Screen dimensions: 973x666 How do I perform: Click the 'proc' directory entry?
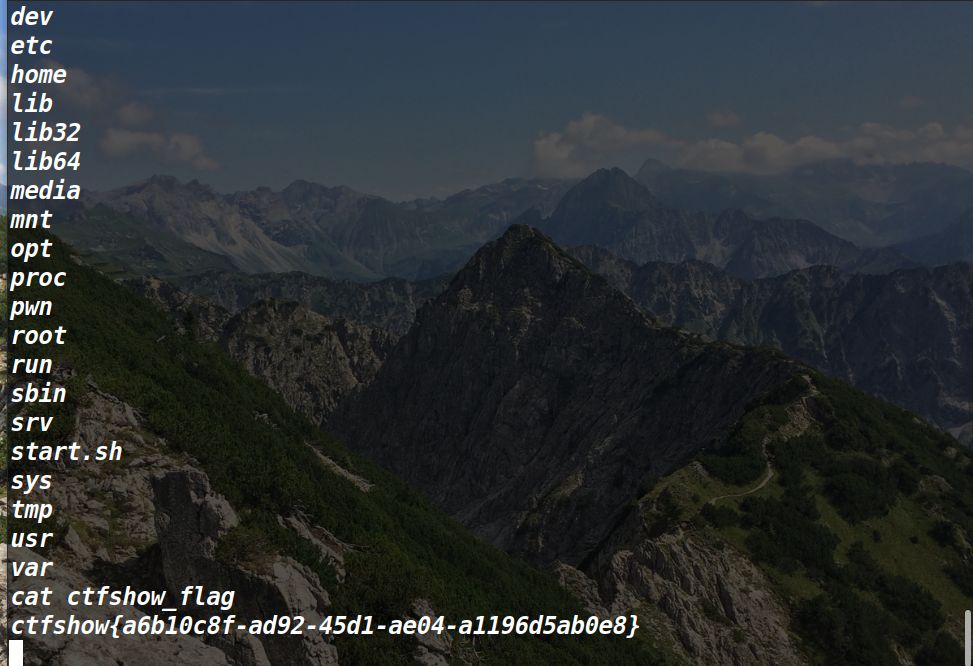click(x=38, y=279)
